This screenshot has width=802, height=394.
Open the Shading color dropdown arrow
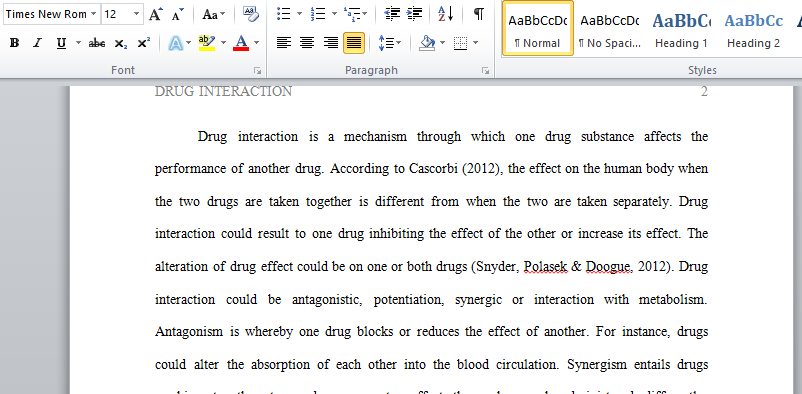point(442,43)
